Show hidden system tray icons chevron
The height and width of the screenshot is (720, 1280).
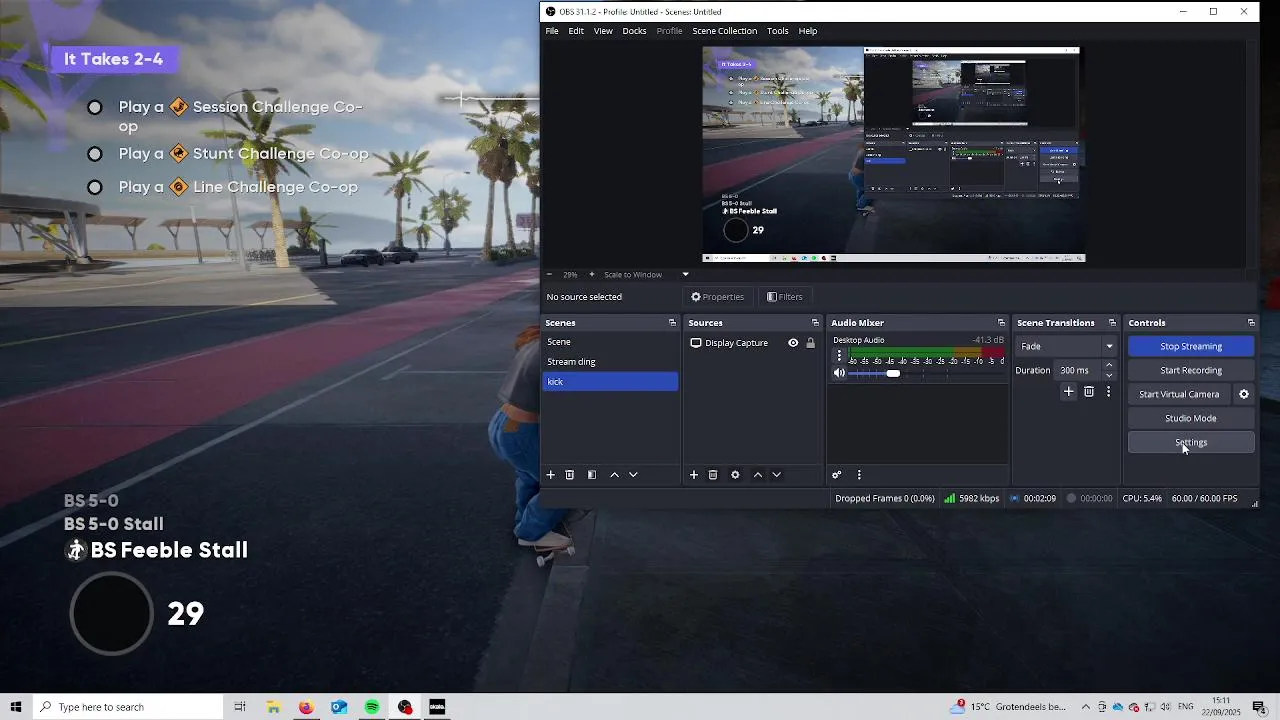tap(1086, 707)
